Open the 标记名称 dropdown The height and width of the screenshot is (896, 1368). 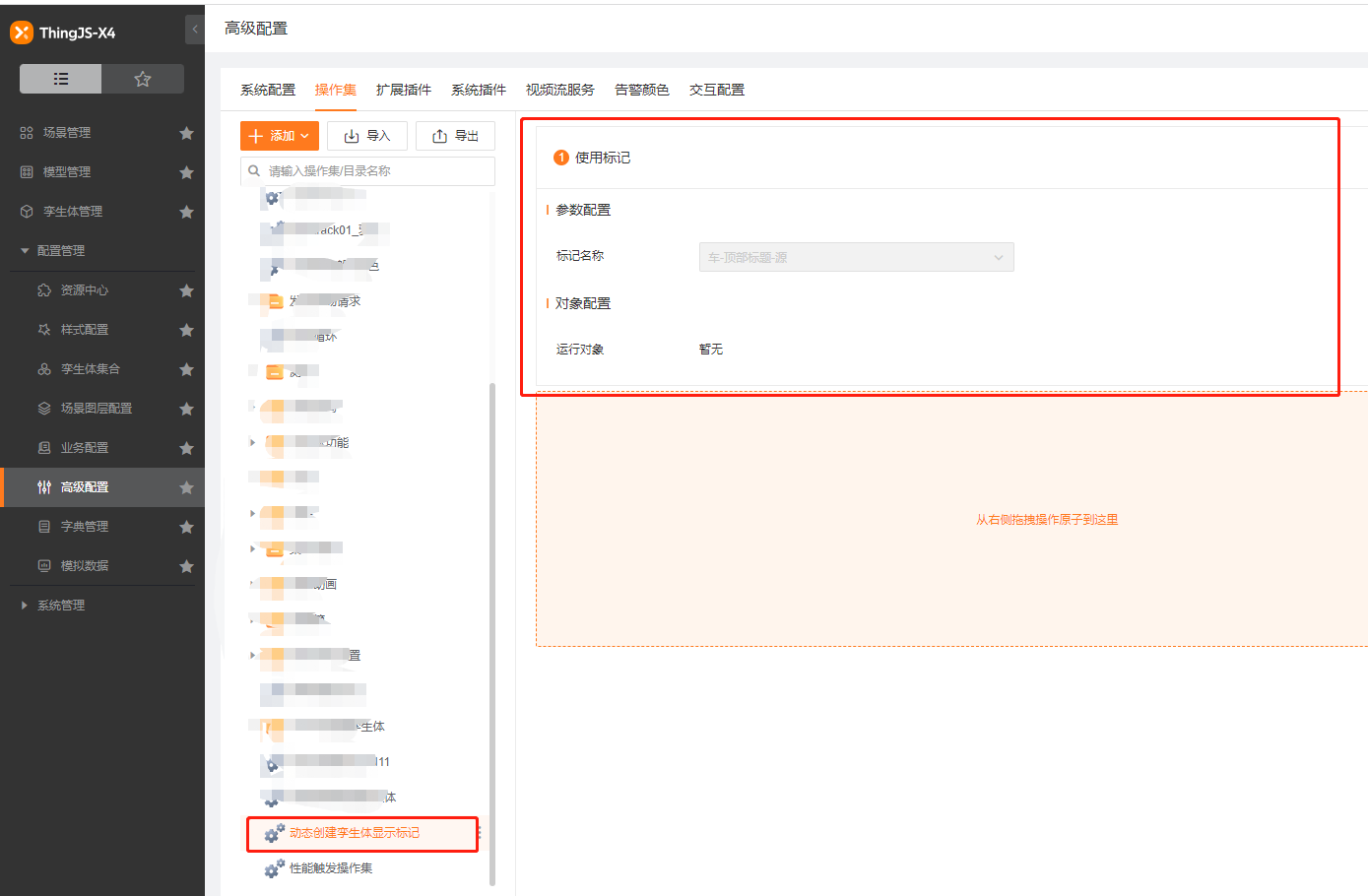(857, 258)
